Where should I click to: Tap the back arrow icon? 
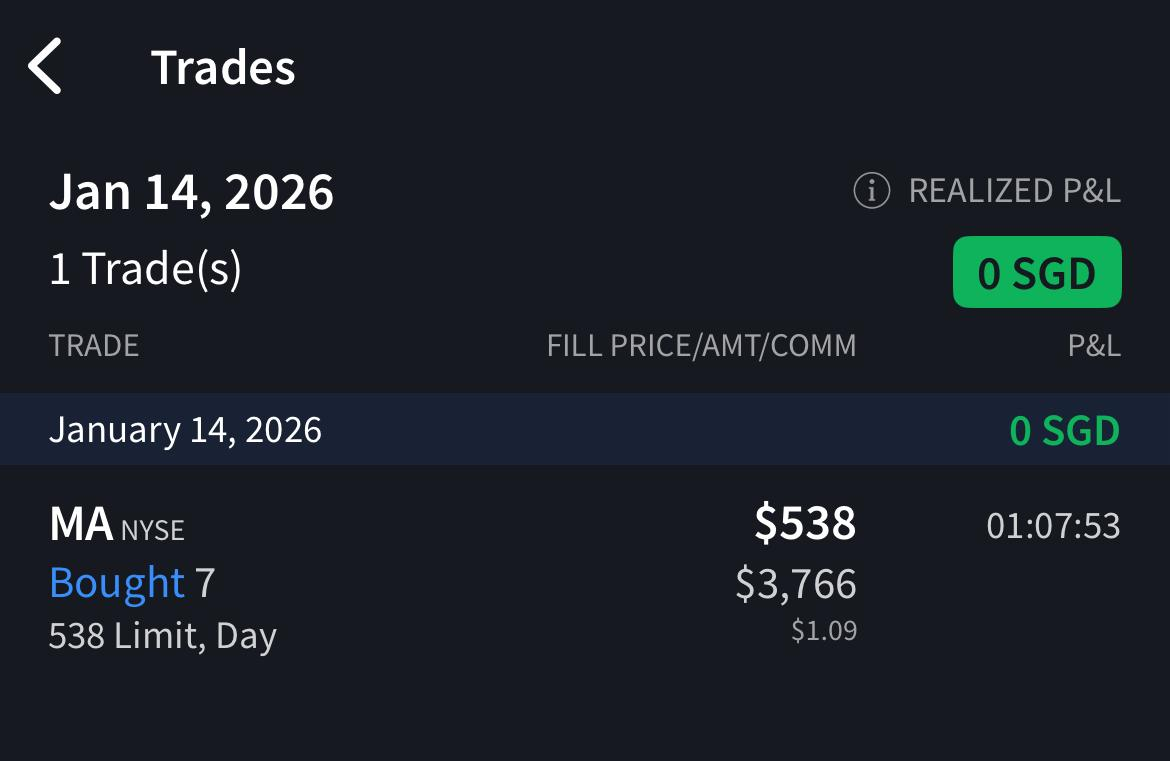coord(46,67)
